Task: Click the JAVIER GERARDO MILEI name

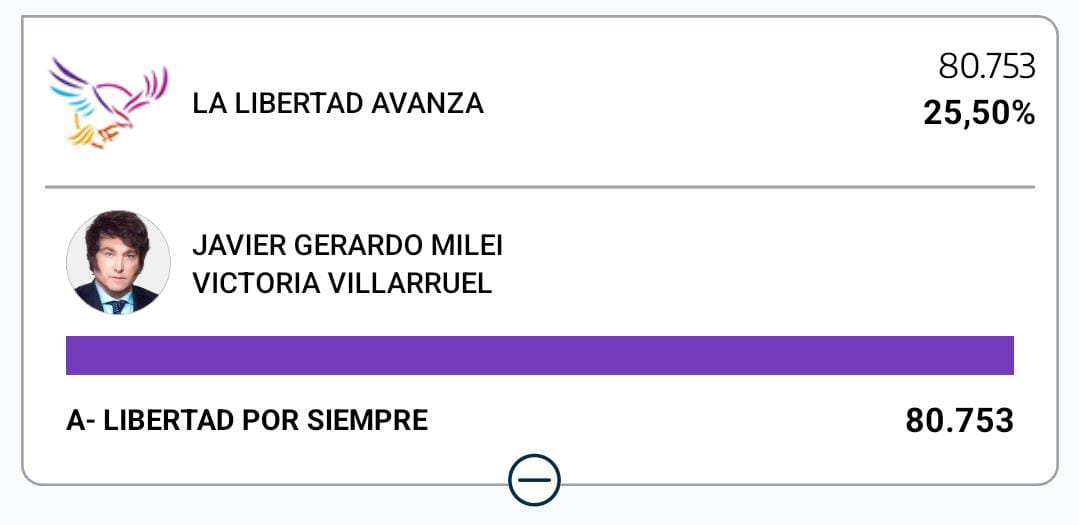Action: (x=346, y=246)
